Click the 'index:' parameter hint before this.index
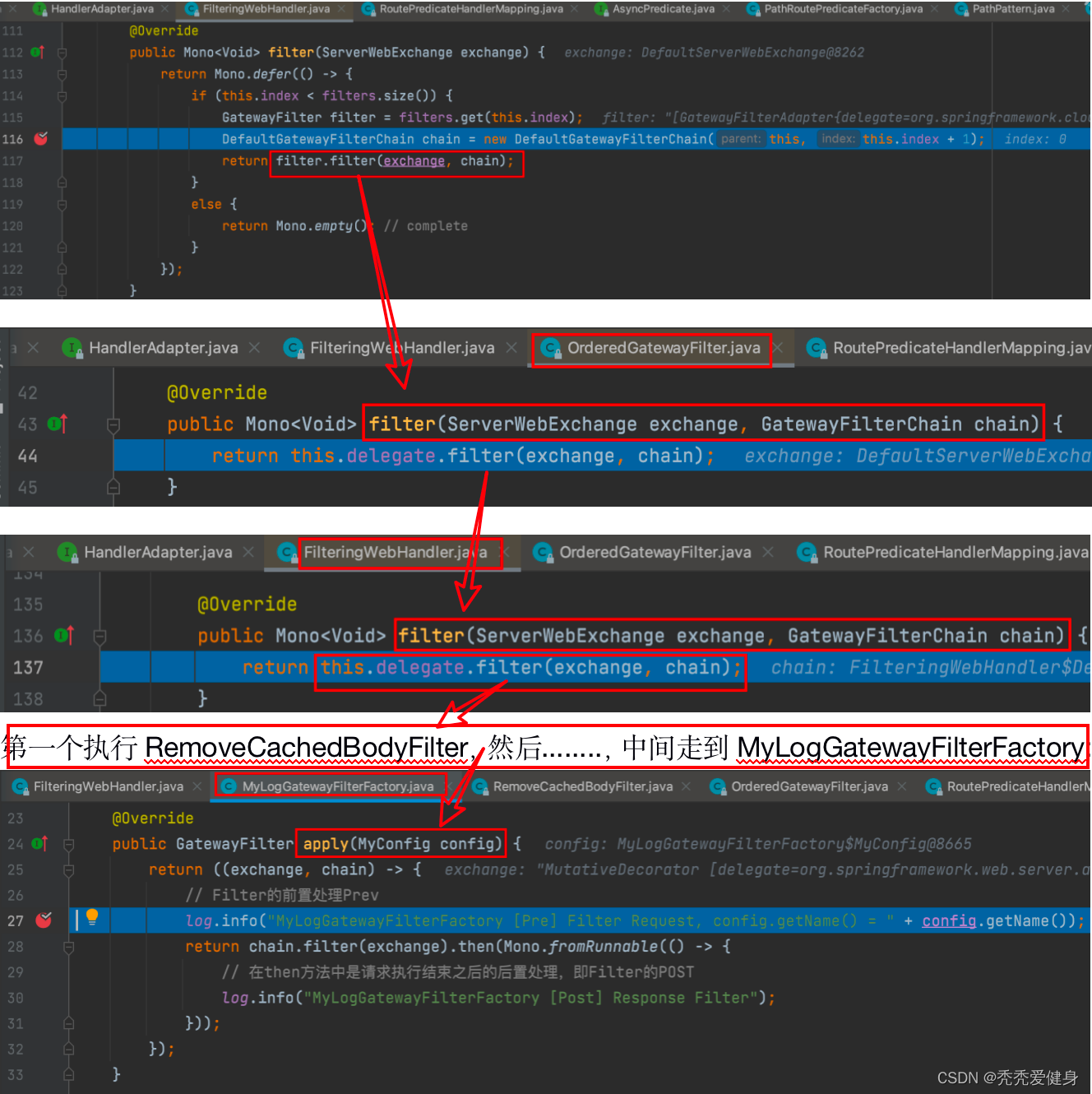1092x1094 pixels. [x=838, y=139]
